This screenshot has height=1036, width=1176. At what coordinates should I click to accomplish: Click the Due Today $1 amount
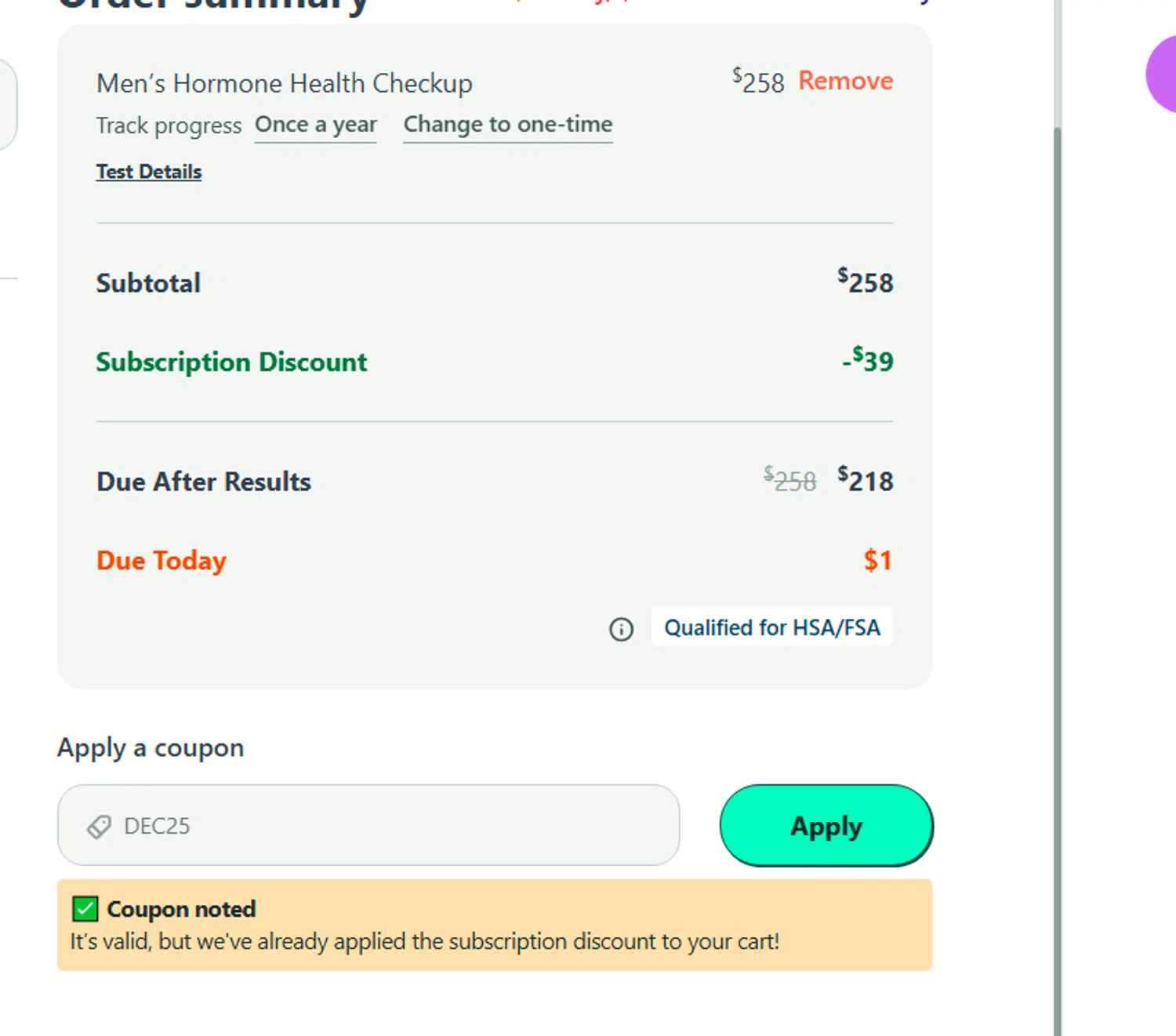[877, 561]
